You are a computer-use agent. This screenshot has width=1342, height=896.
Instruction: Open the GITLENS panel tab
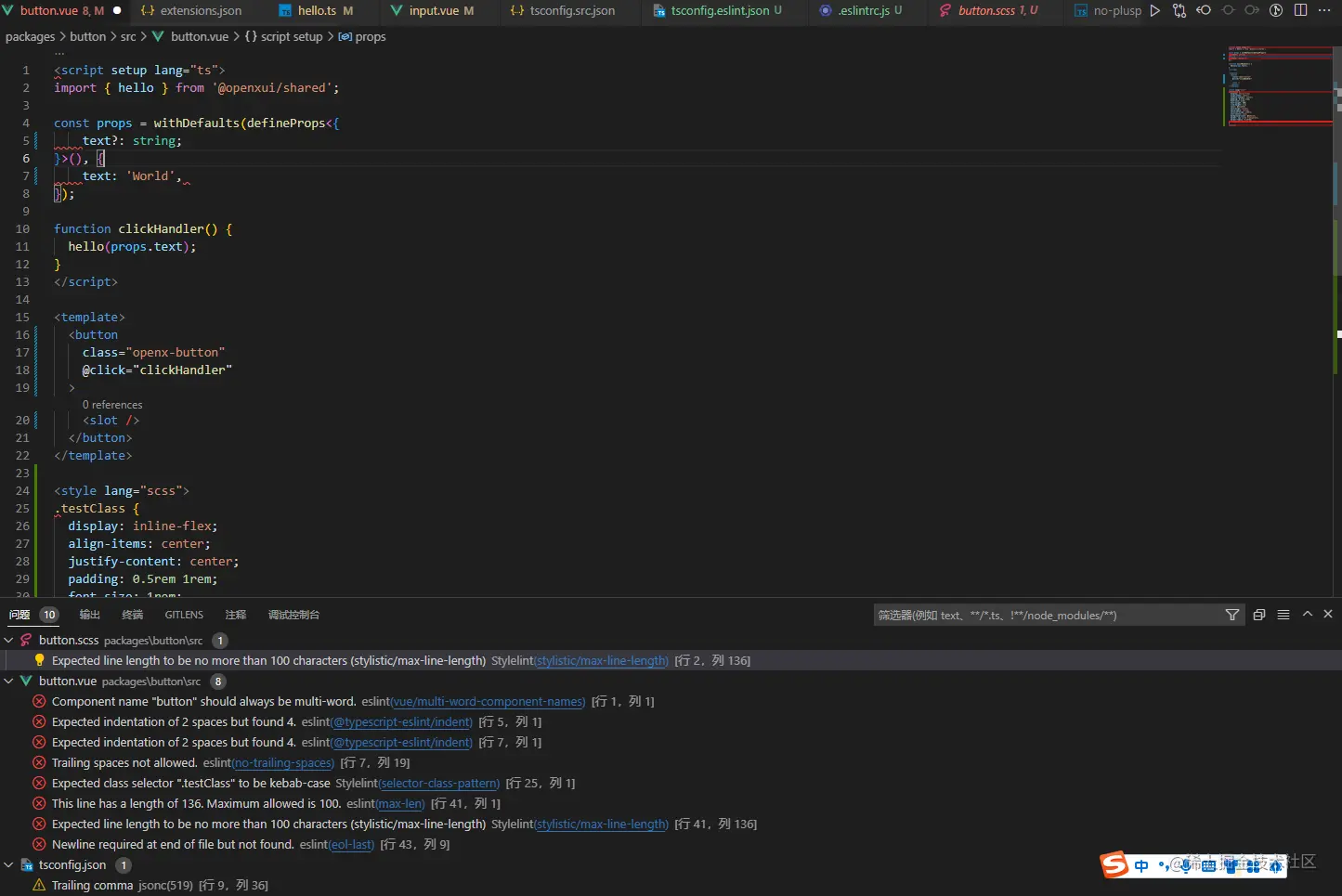click(x=184, y=615)
